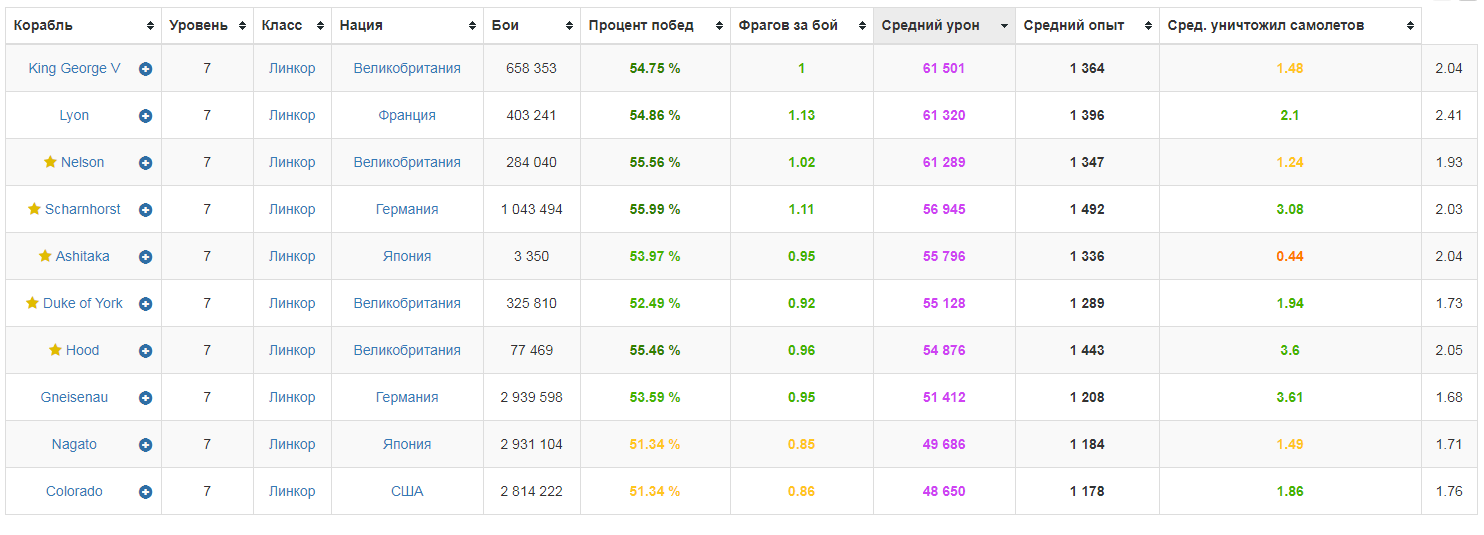Select battles value 77 469
The image size is (1484, 535).
click(x=532, y=351)
